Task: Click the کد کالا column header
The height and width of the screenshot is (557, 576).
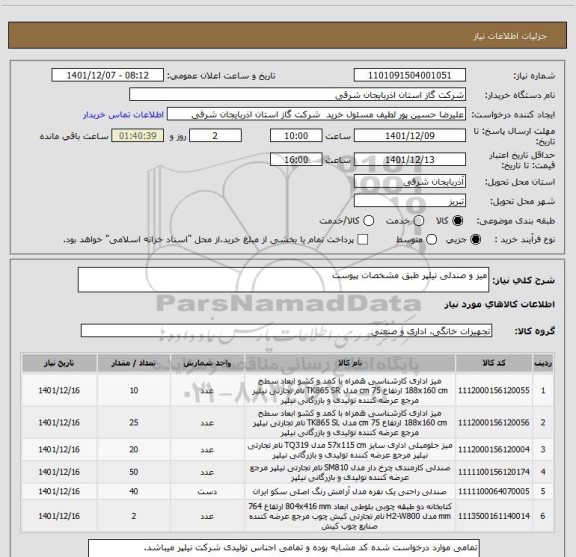Action: (494, 363)
